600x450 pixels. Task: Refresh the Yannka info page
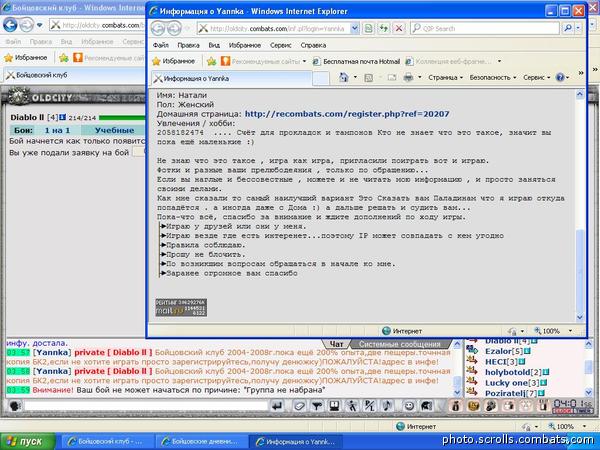coord(383,28)
